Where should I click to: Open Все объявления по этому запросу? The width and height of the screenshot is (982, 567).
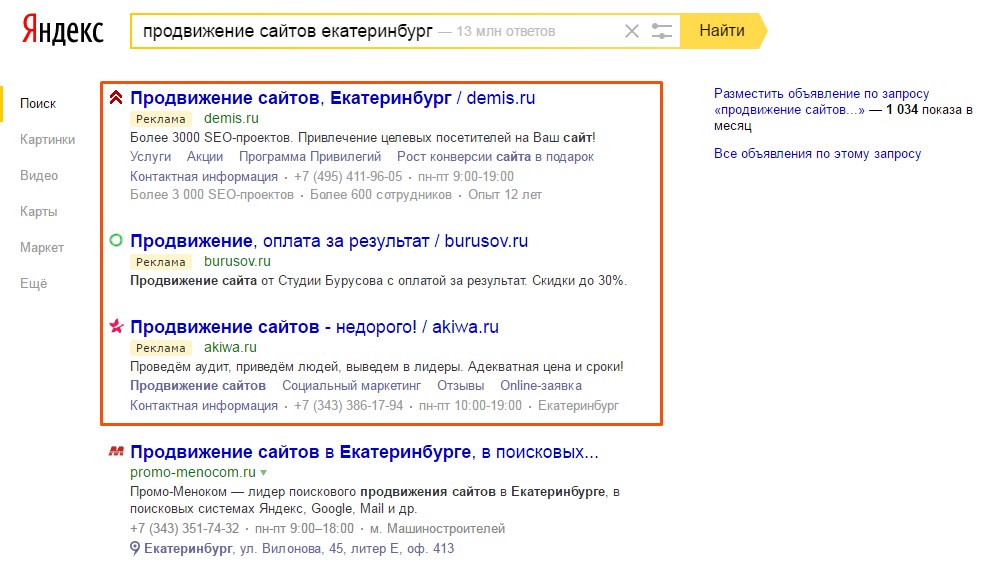coord(817,153)
